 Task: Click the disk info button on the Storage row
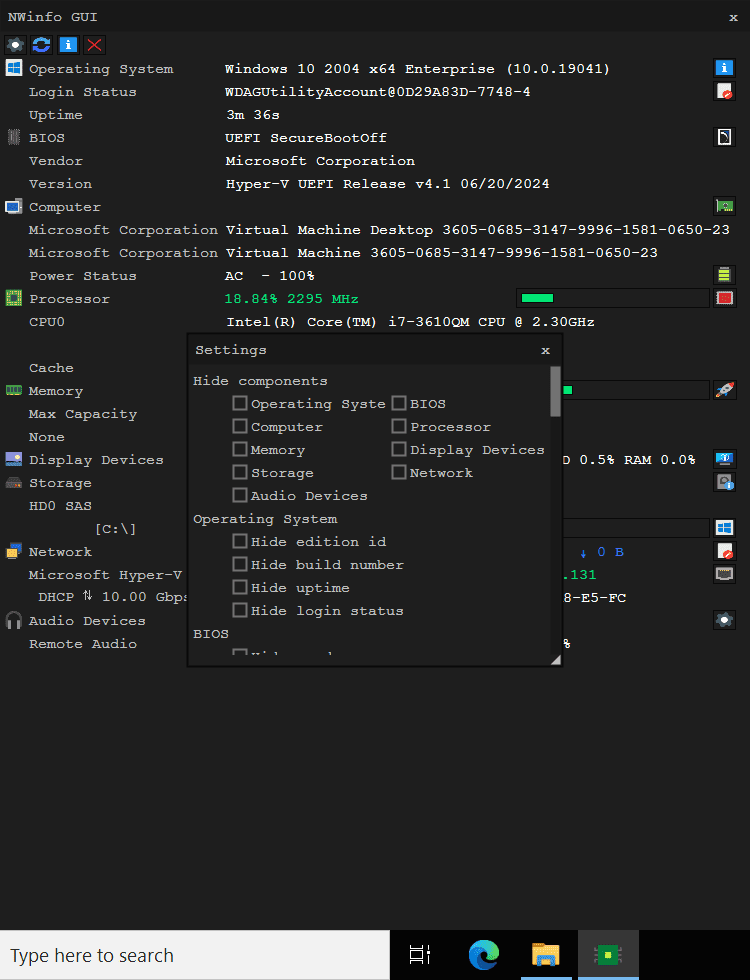click(x=724, y=482)
